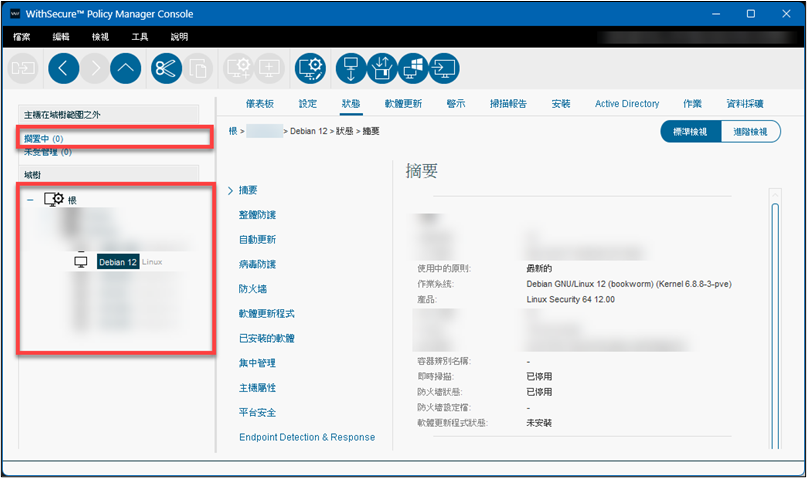The width and height of the screenshot is (807, 478).
Task: Click the 擱置中 (0) link
Action: tap(44, 138)
